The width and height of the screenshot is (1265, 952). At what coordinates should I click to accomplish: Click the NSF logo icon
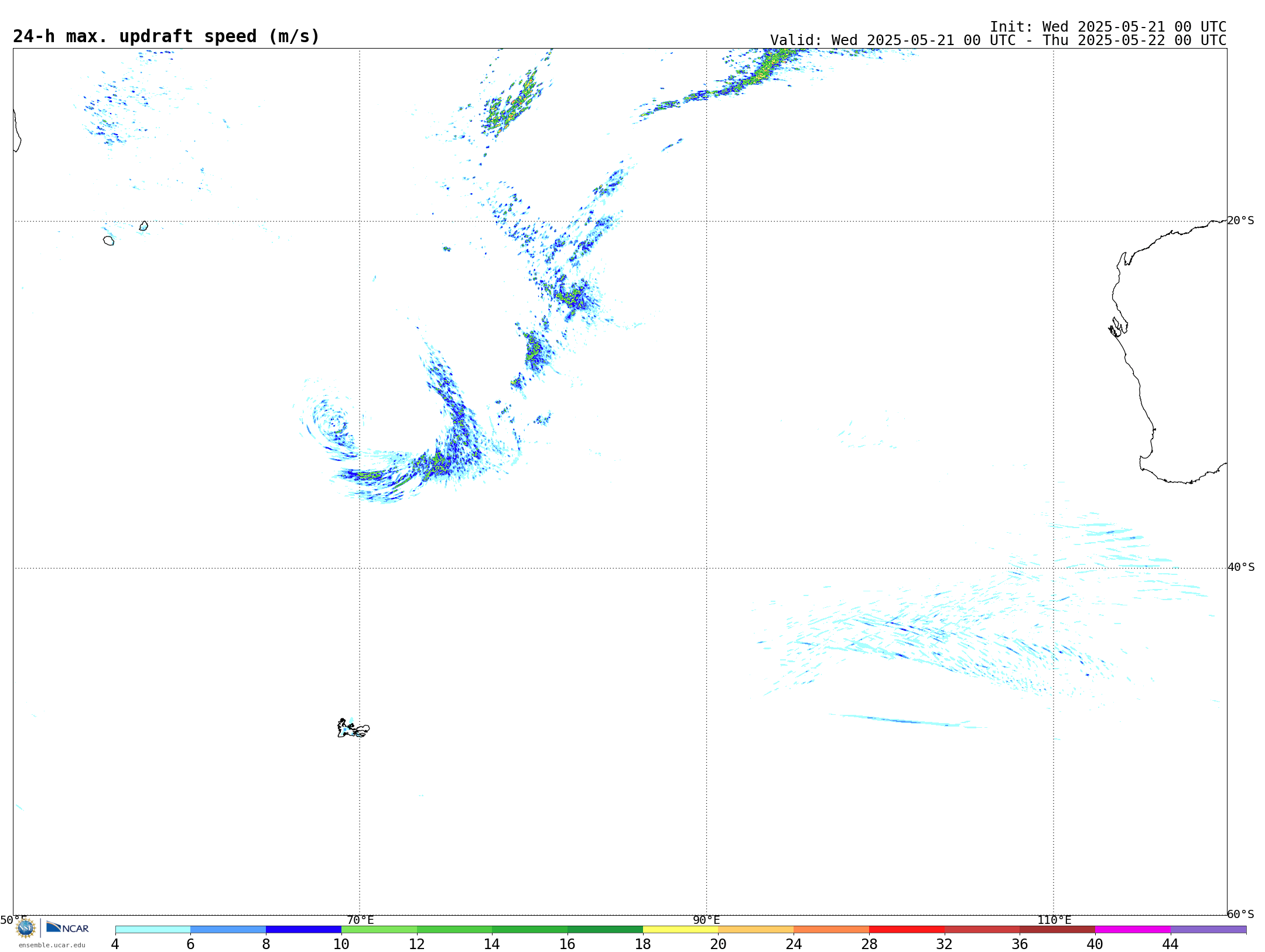(26, 928)
